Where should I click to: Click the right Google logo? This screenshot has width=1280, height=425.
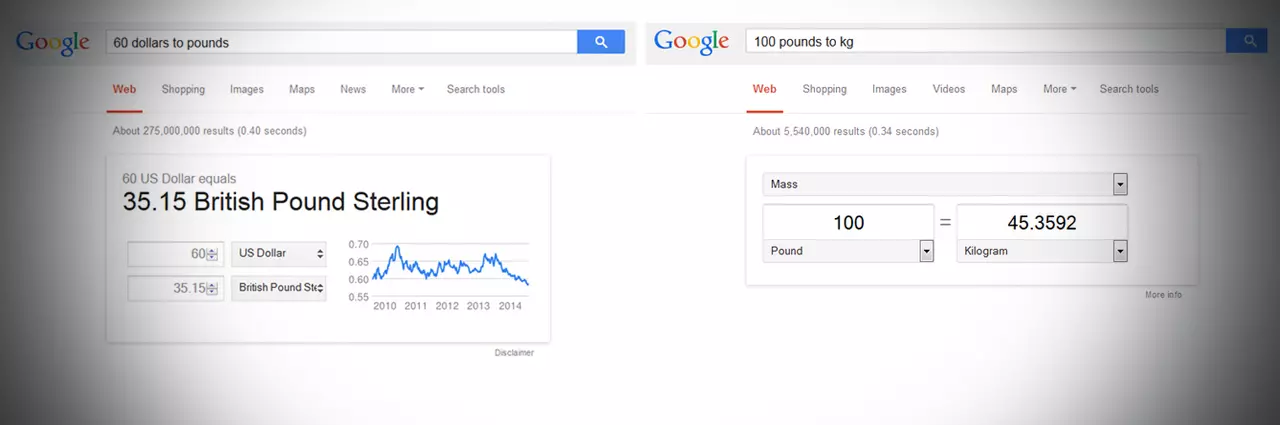pos(692,42)
